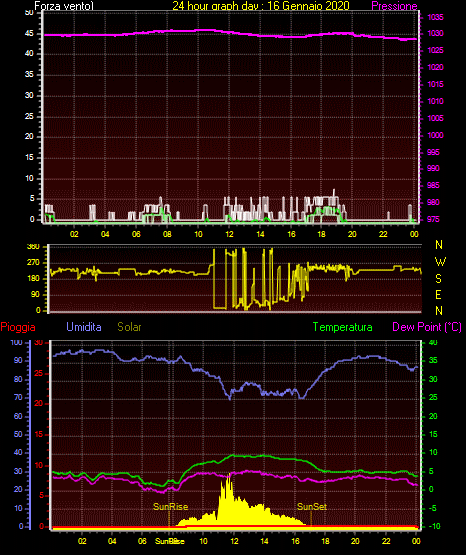The height and width of the screenshot is (555, 466).
Task: Click the topmost "N" compass letter
Action: 439,245
